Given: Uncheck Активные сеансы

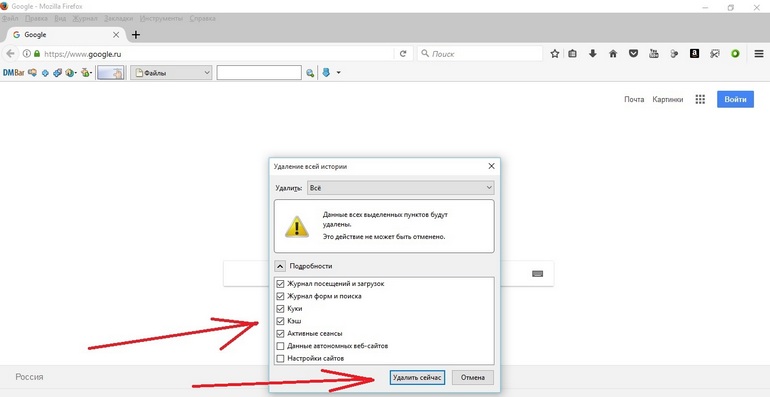Looking at the screenshot, I should pyautogui.click(x=280, y=334).
